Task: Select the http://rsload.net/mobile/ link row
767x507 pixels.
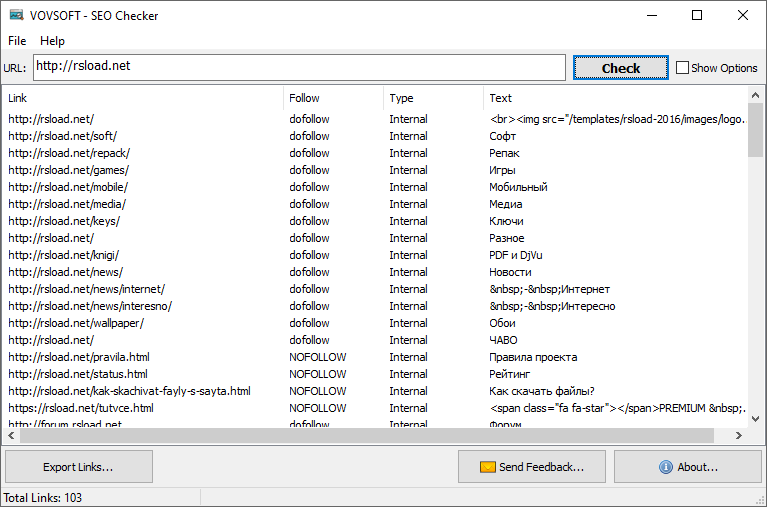Action: point(376,187)
